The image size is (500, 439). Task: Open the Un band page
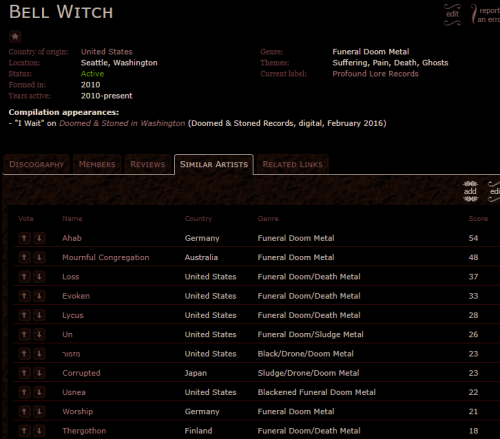[x=67, y=334]
